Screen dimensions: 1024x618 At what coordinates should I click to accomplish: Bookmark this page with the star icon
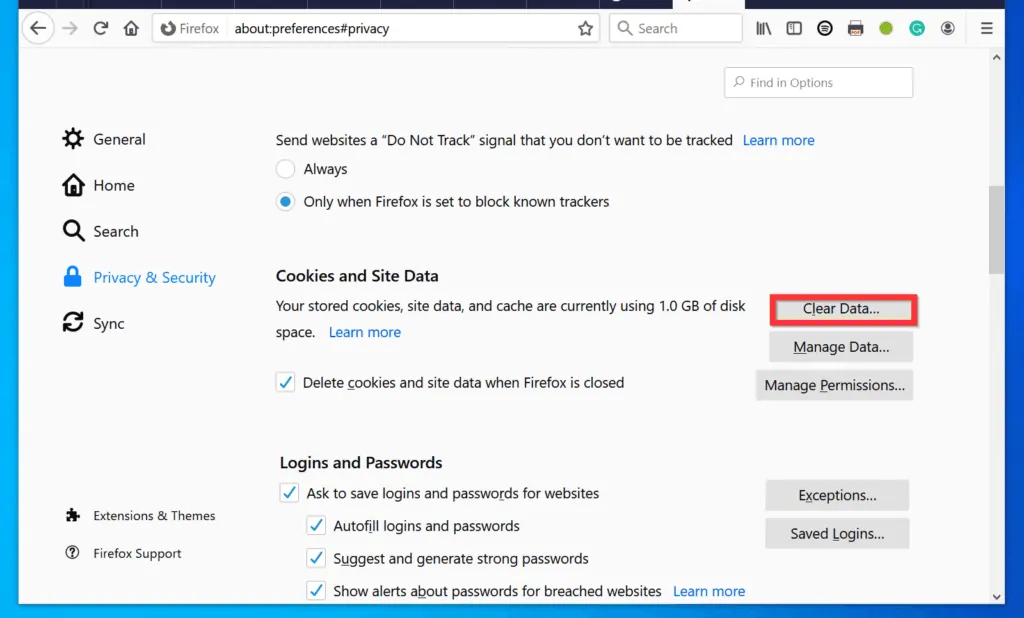tap(585, 29)
